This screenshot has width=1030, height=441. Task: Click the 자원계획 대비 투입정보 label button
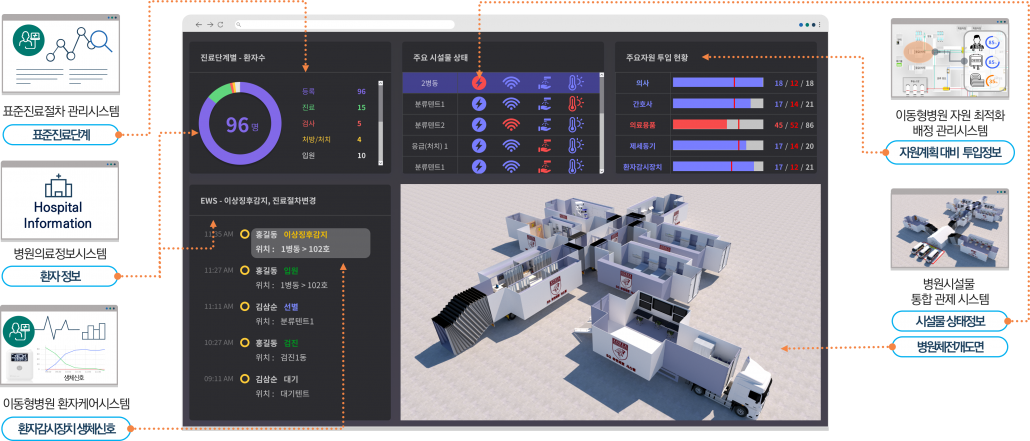pos(952,152)
